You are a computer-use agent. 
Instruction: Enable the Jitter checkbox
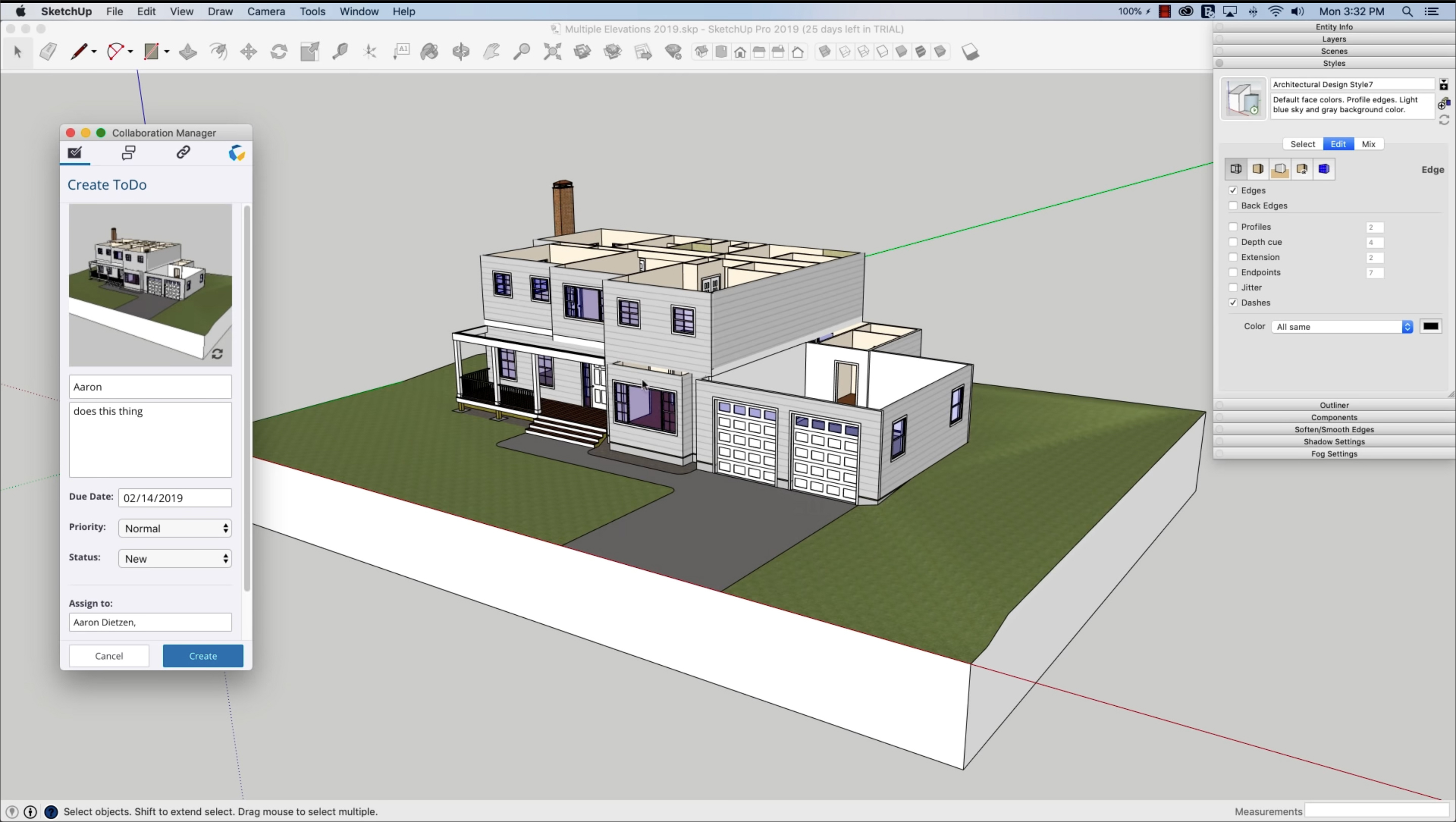1234,288
